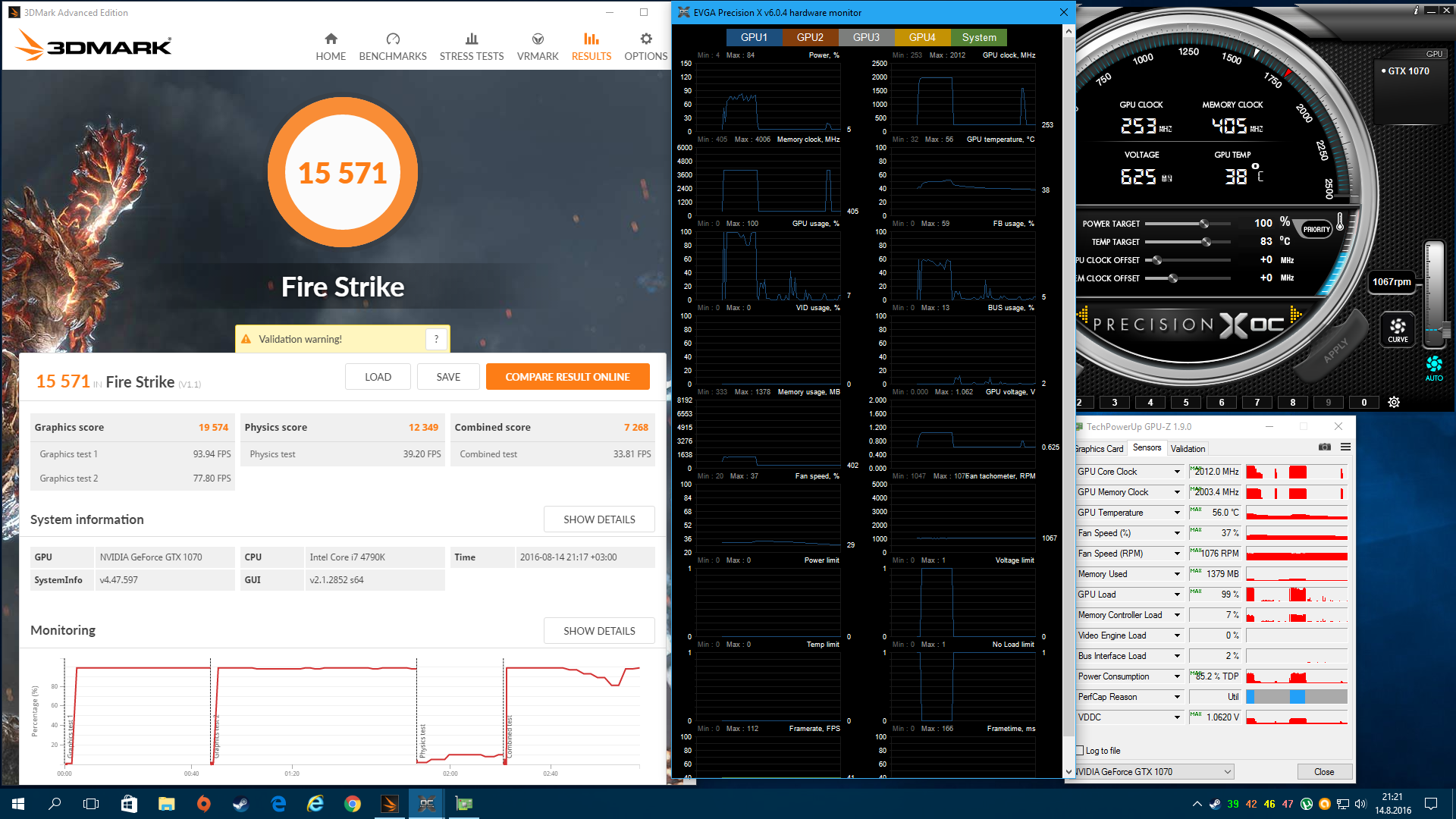The height and width of the screenshot is (819, 1456).
Task: Open 3DMark OPTIONS gear
Action: coord(646,47)
